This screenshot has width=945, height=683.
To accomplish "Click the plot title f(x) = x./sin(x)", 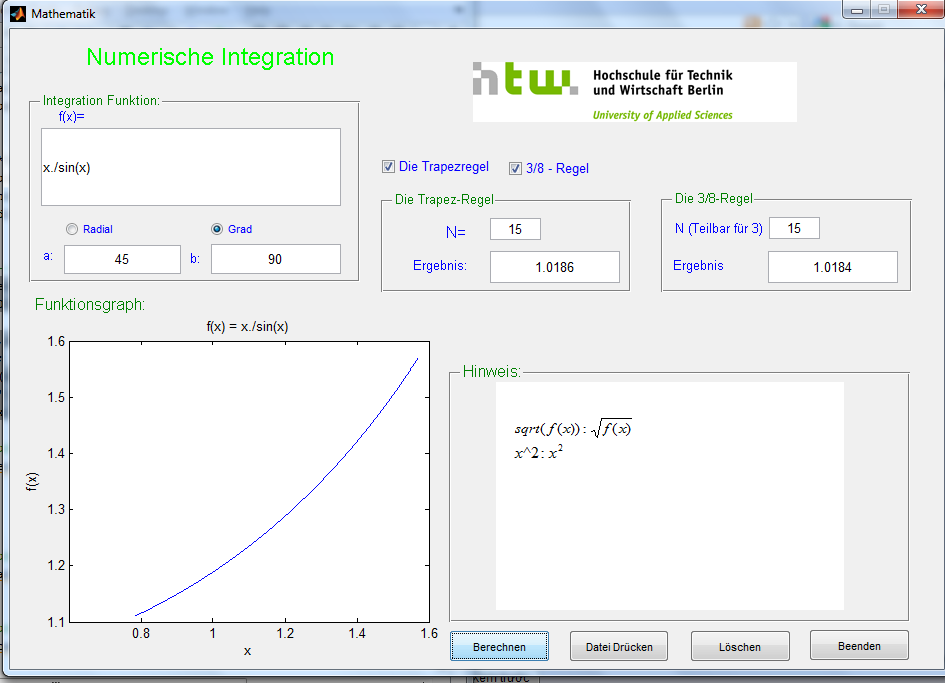I will 247,327.
